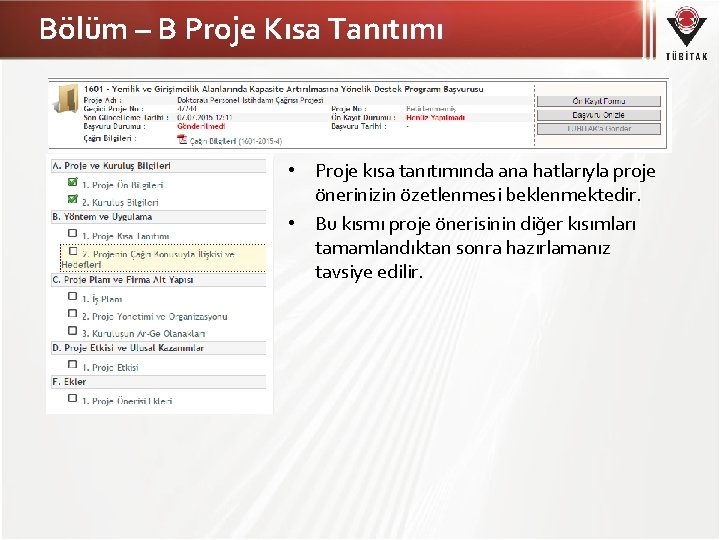Image resolution: width=720 pixels, height=540 pixels.
Task: Click the TÜBİTAK'a Gönder button
Action: pyautogui.click(x=599, y=129)
